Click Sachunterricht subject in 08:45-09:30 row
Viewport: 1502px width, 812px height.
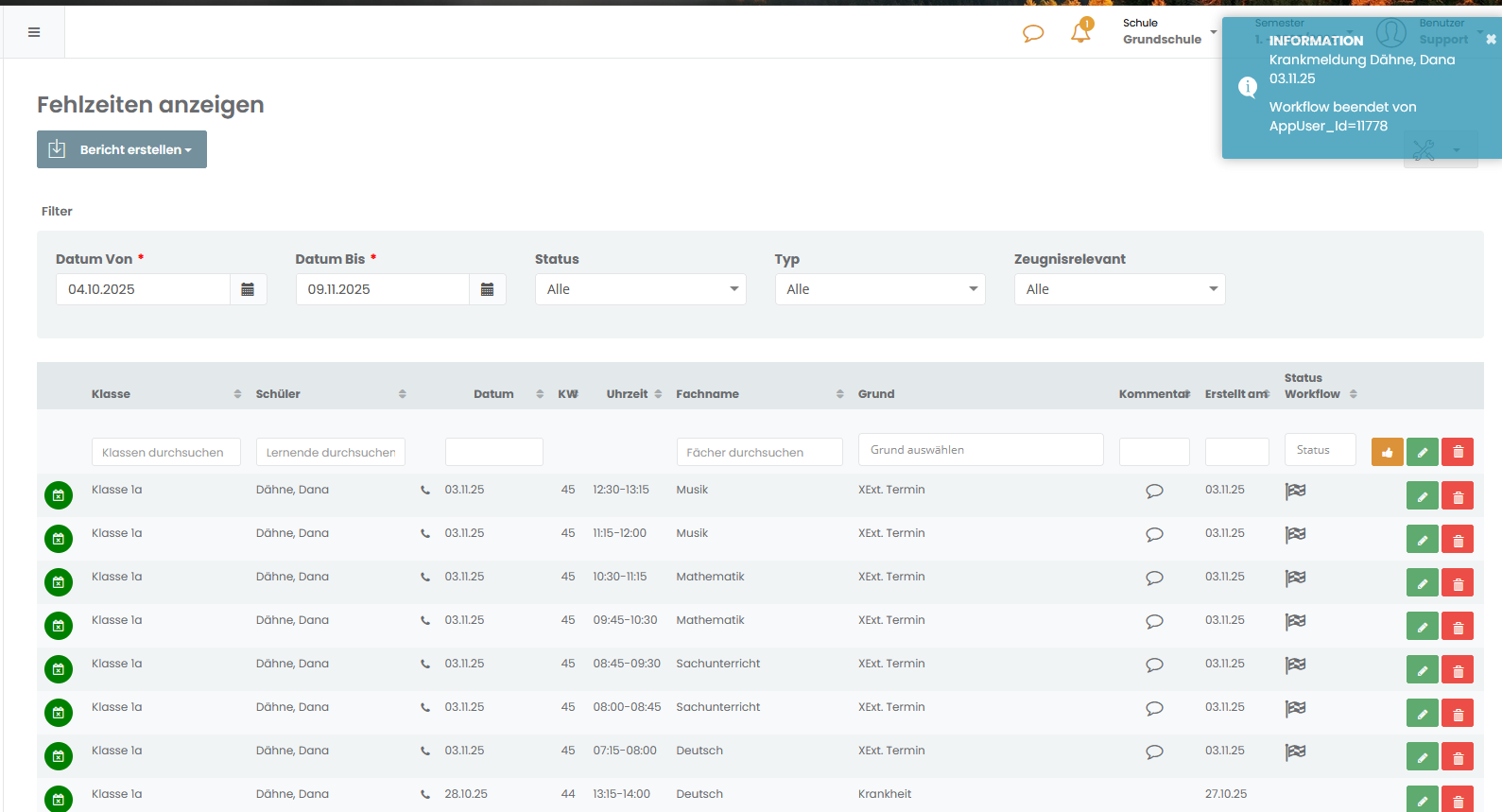point(718,664)
